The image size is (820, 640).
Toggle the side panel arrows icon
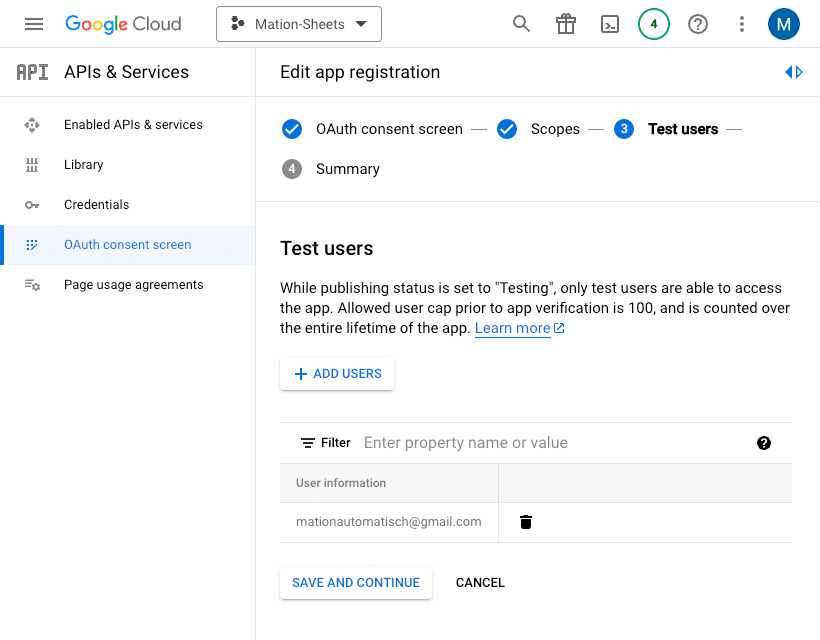point(794,72)
